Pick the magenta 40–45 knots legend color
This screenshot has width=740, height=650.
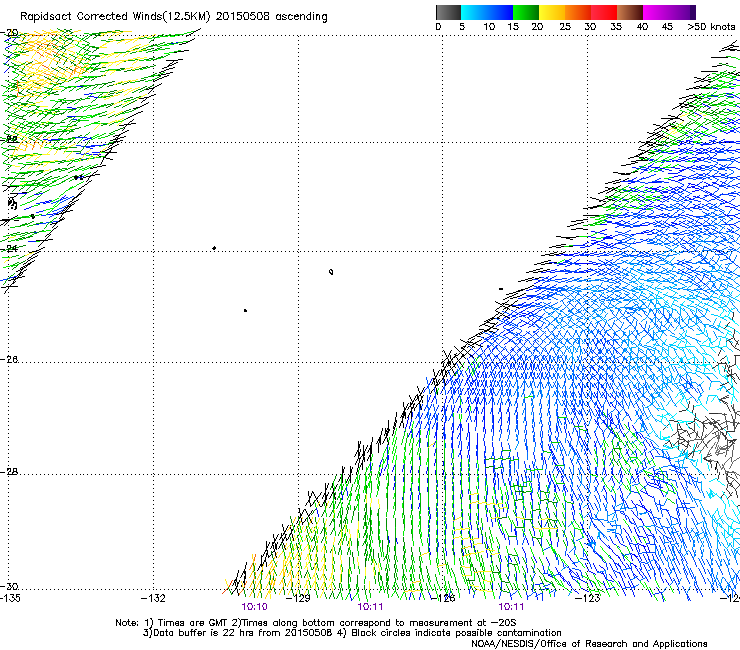(x=656, y=12)
